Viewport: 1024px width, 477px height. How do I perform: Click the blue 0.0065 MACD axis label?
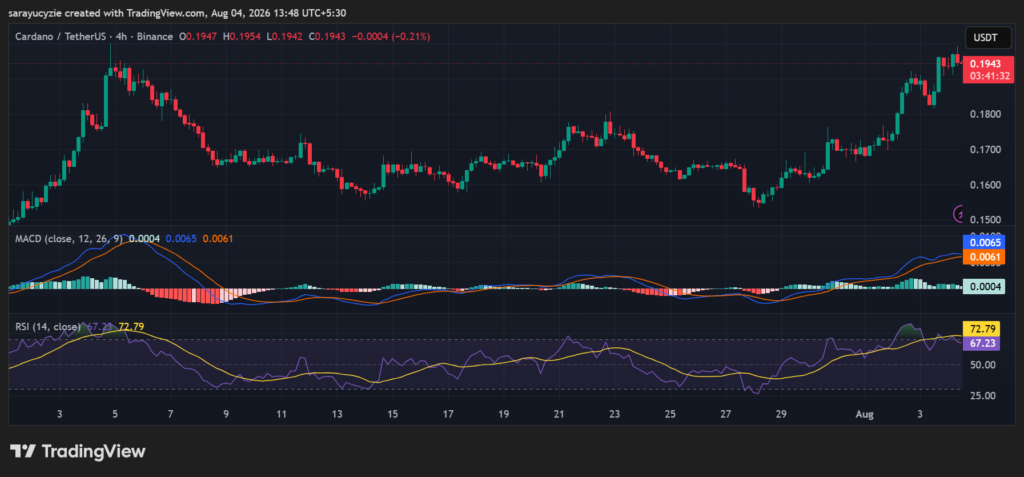point(984,242)
